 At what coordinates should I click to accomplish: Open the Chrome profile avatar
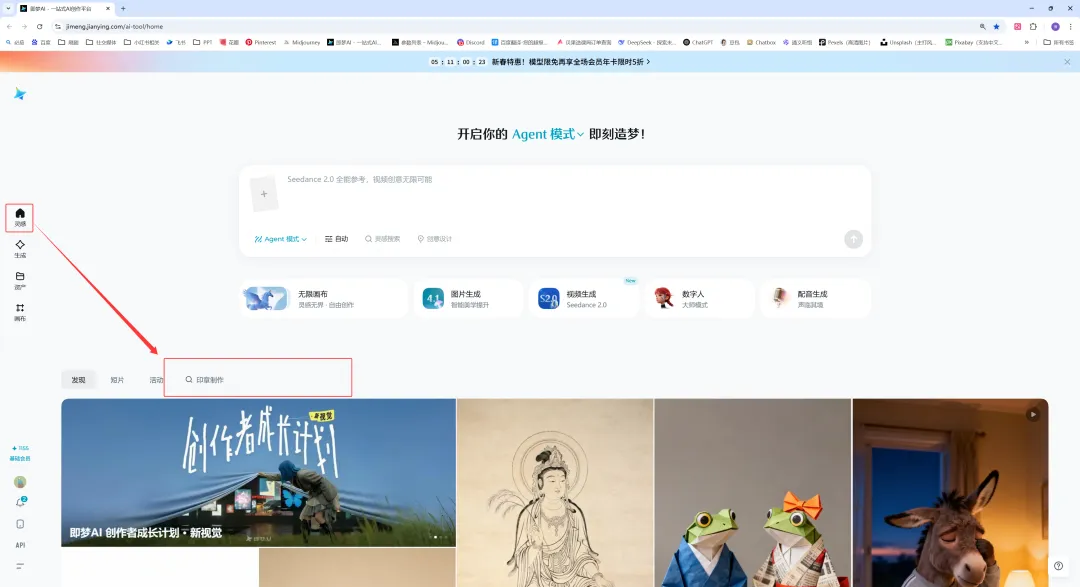1055,26
